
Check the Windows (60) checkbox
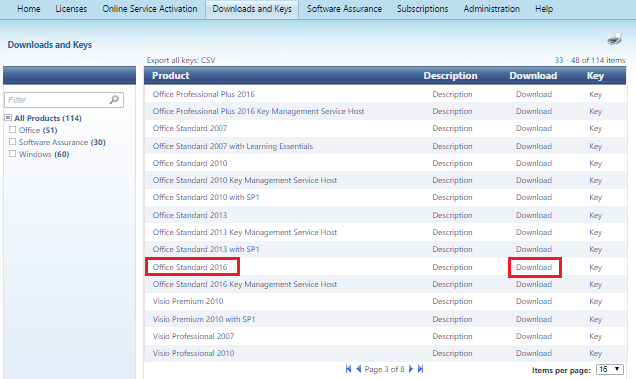pyautogui.click(x=13, y=154)
